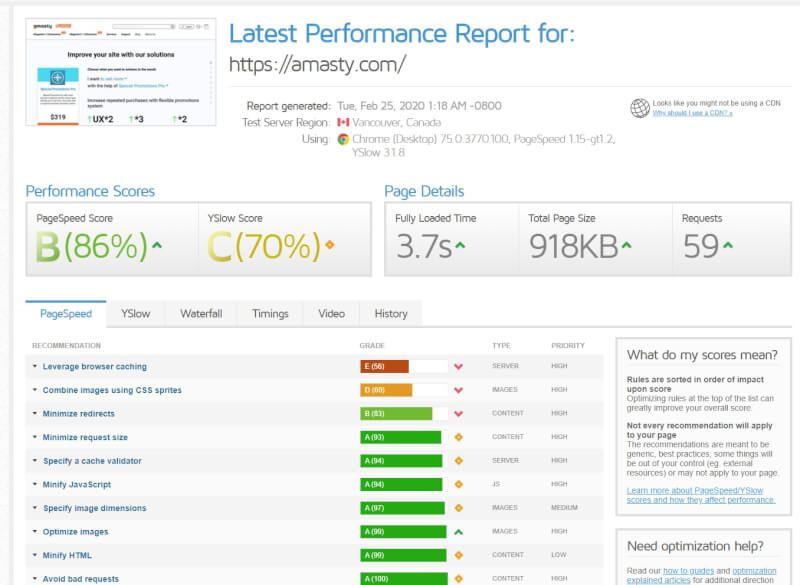
Task: Open Learn more about PageSpeed/YSlow scores link
Action: tap(701, 495)
